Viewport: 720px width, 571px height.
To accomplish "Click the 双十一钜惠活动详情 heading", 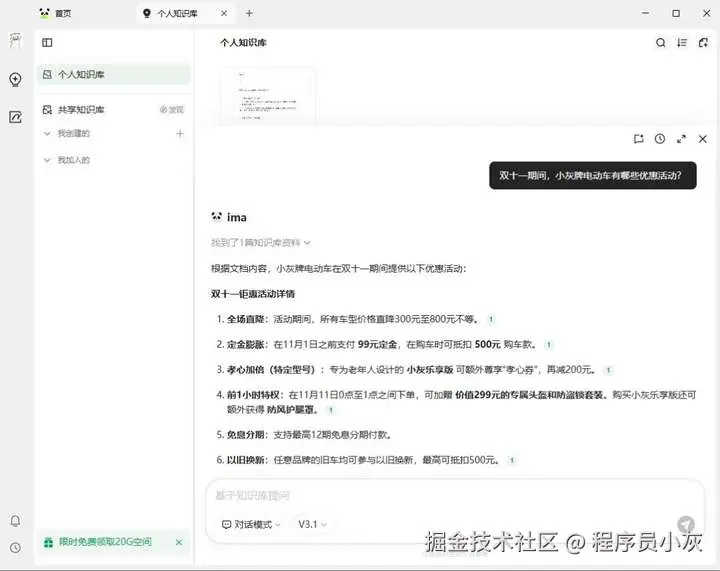I will click(x=253, y=294).
